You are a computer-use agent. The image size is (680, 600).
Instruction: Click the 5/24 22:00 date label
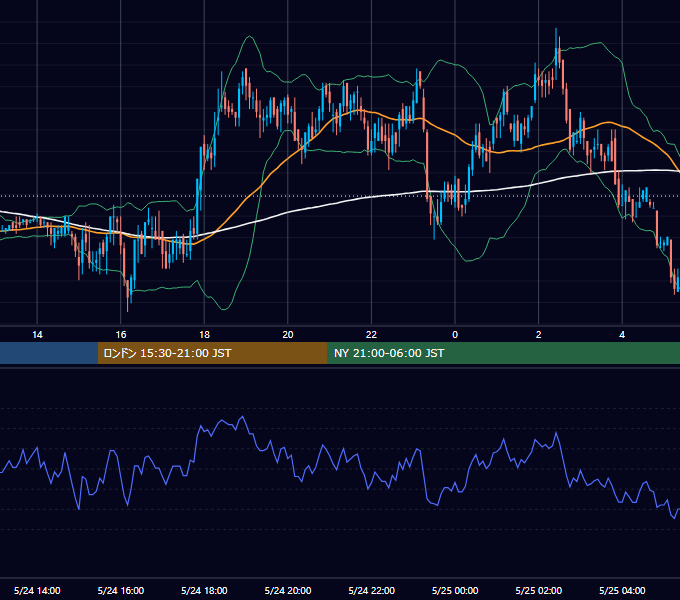click(x=372, y=590)
